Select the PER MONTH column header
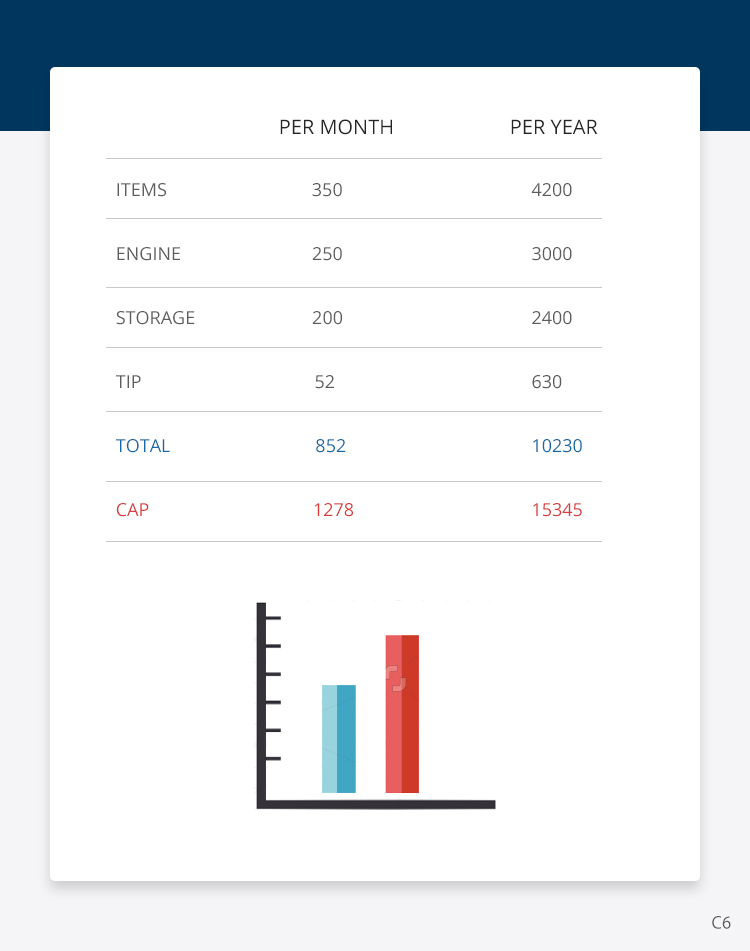750x951 pixels. click(336, 127)
